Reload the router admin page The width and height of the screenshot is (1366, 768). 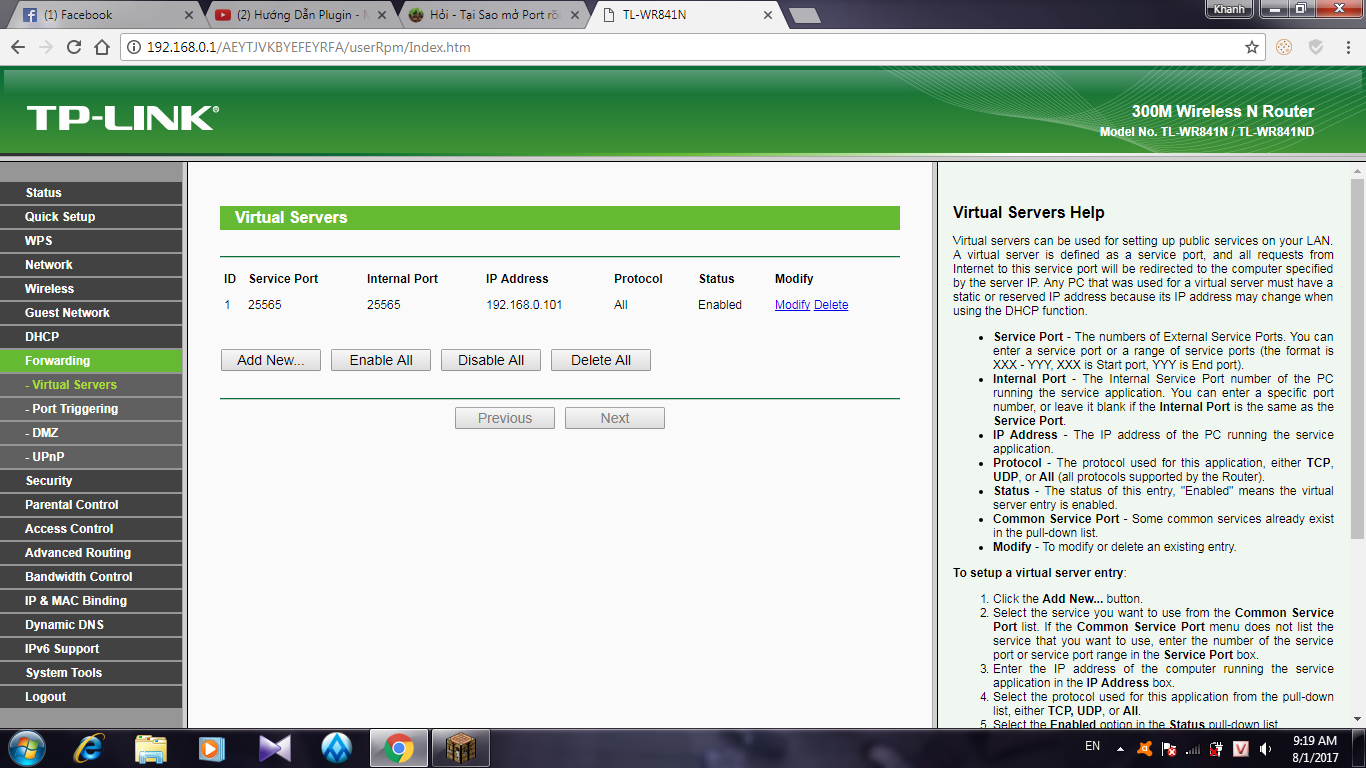pos(73,47)
